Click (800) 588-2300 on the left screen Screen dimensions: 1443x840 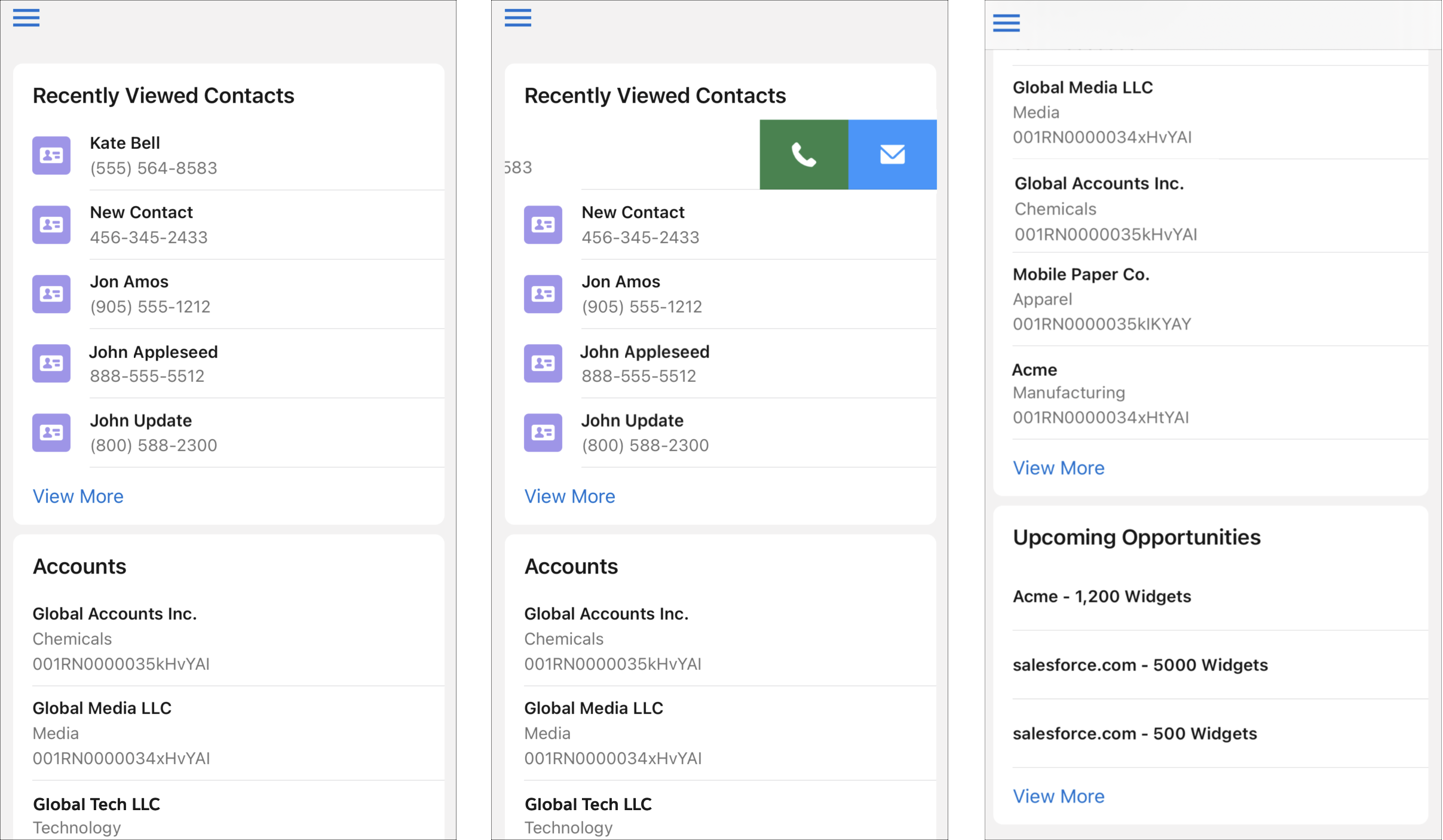tap(154, 445)
